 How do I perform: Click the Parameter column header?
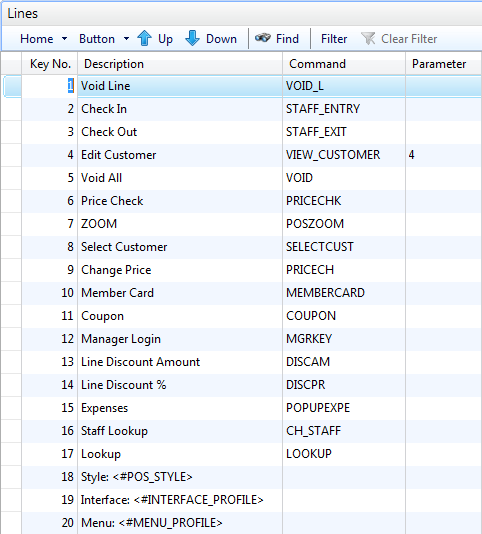[x=444, y=64]
